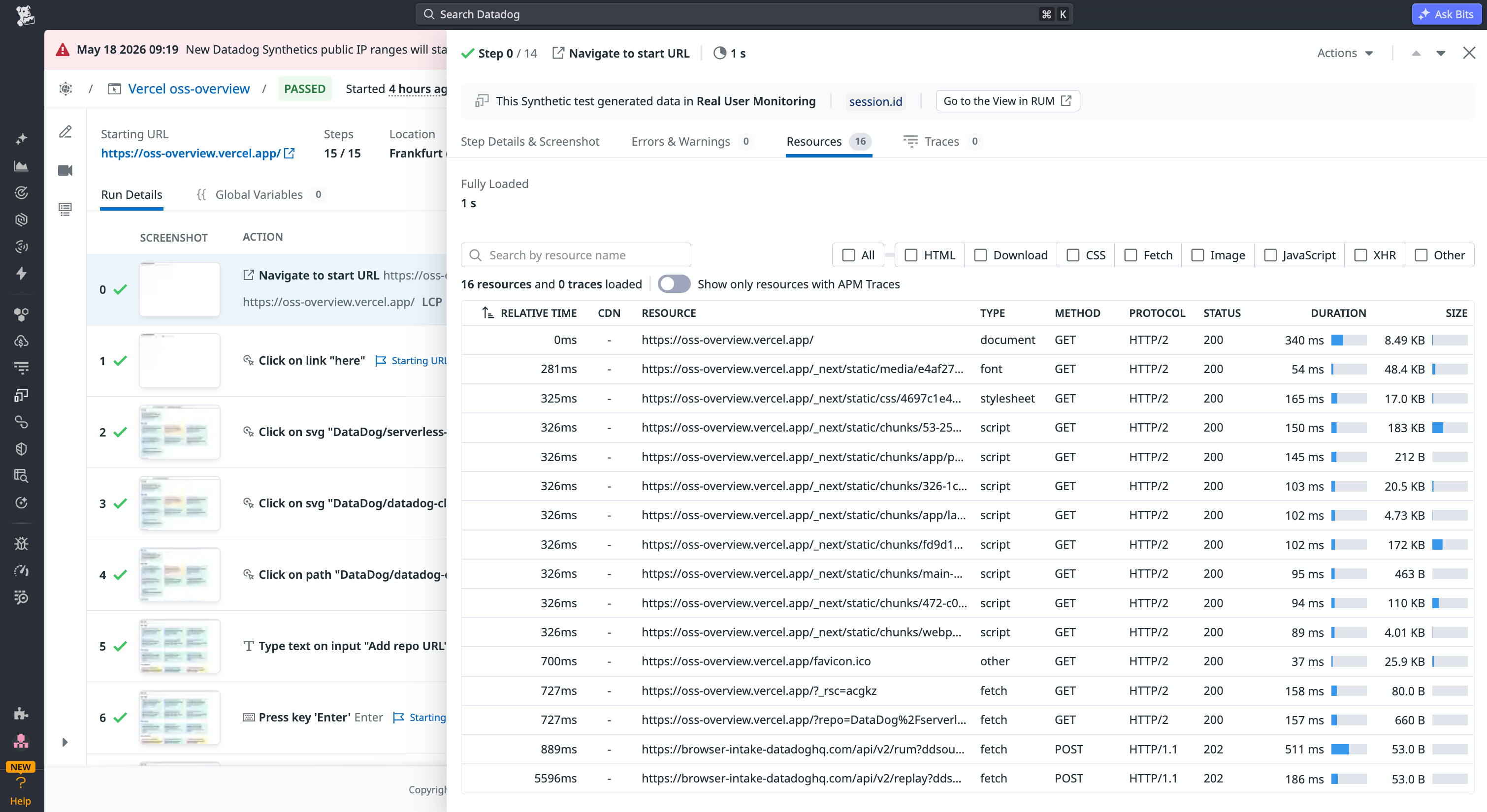Click the relative time sort icon
Viewport: 1487px width, 812px height.
488,313
